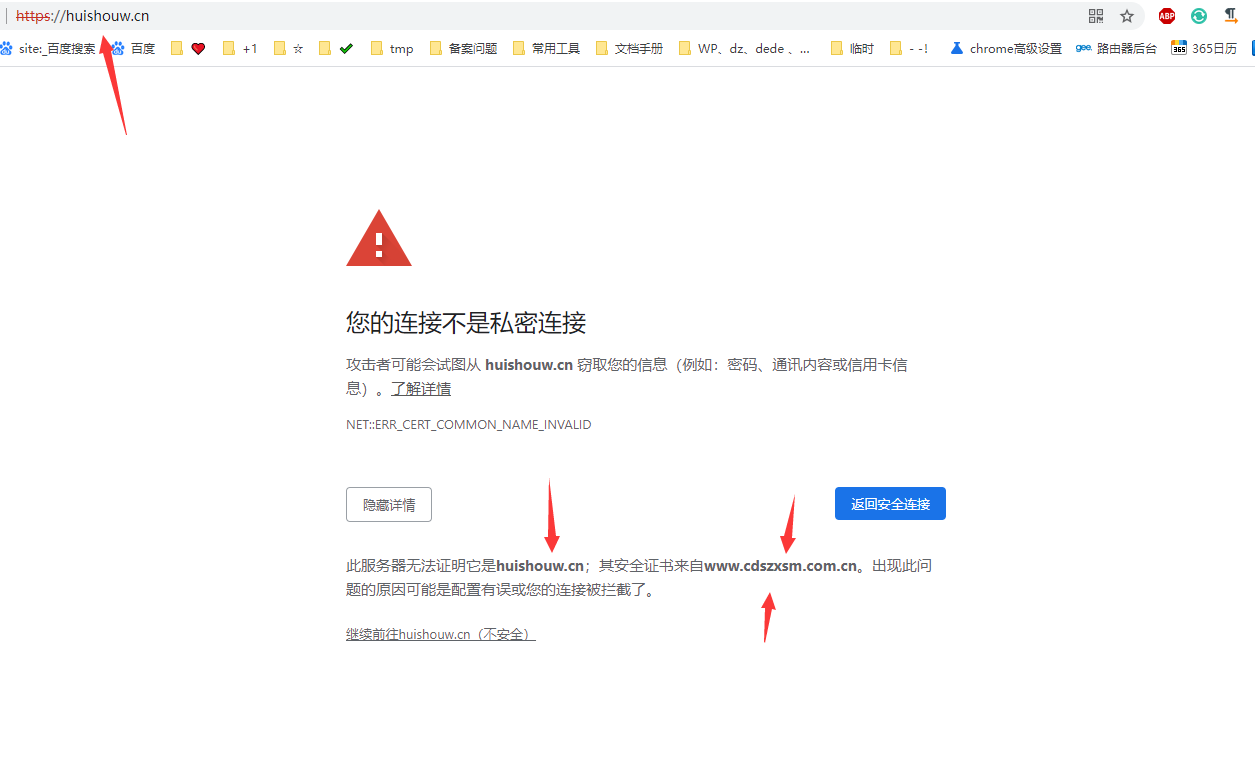The height and width of the screenshot is (758, 1255).
Task: Bookmark this page via star icon
Action: pos(1128,15)
